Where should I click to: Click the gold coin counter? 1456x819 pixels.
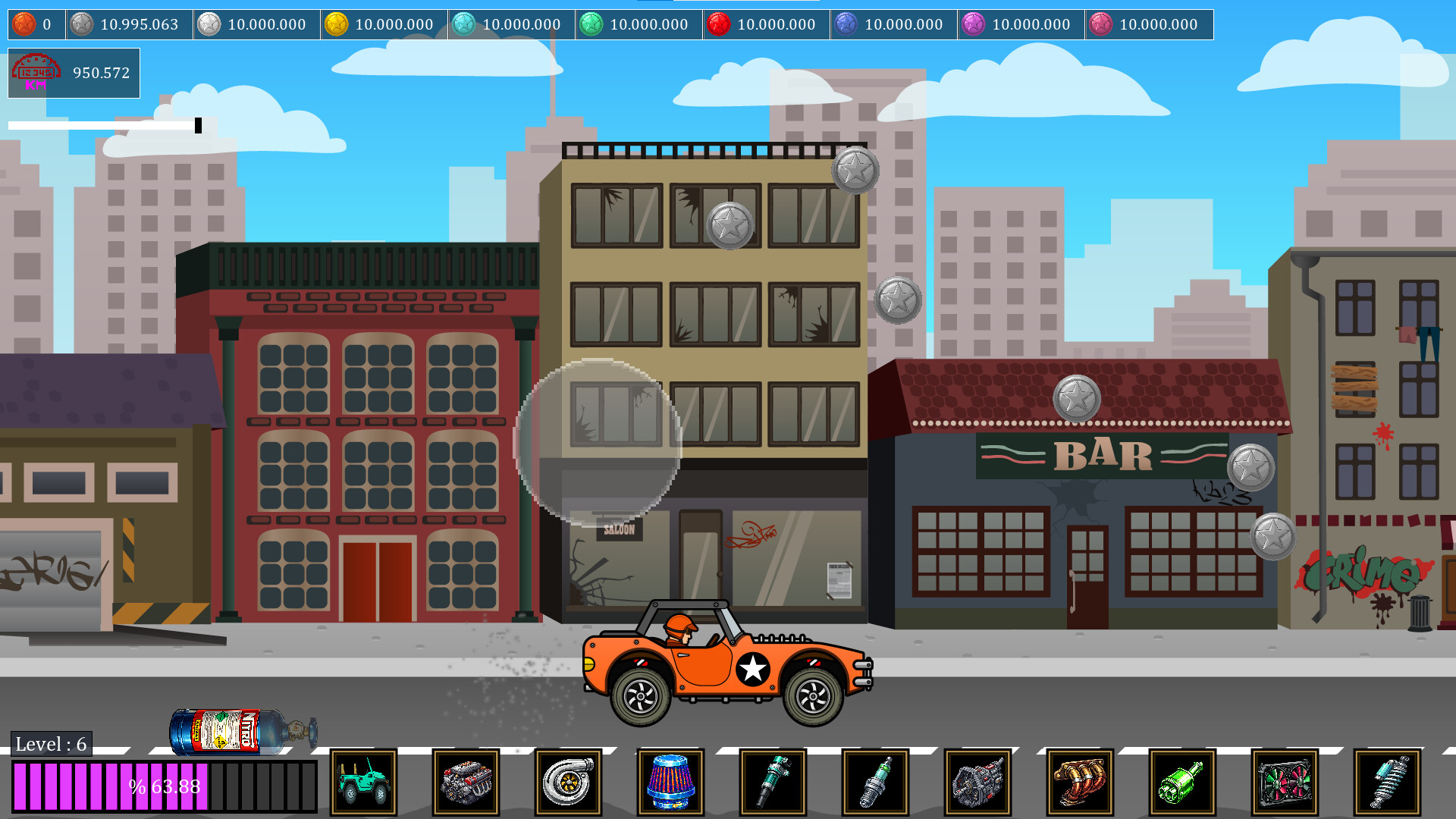tap(384, 24)
